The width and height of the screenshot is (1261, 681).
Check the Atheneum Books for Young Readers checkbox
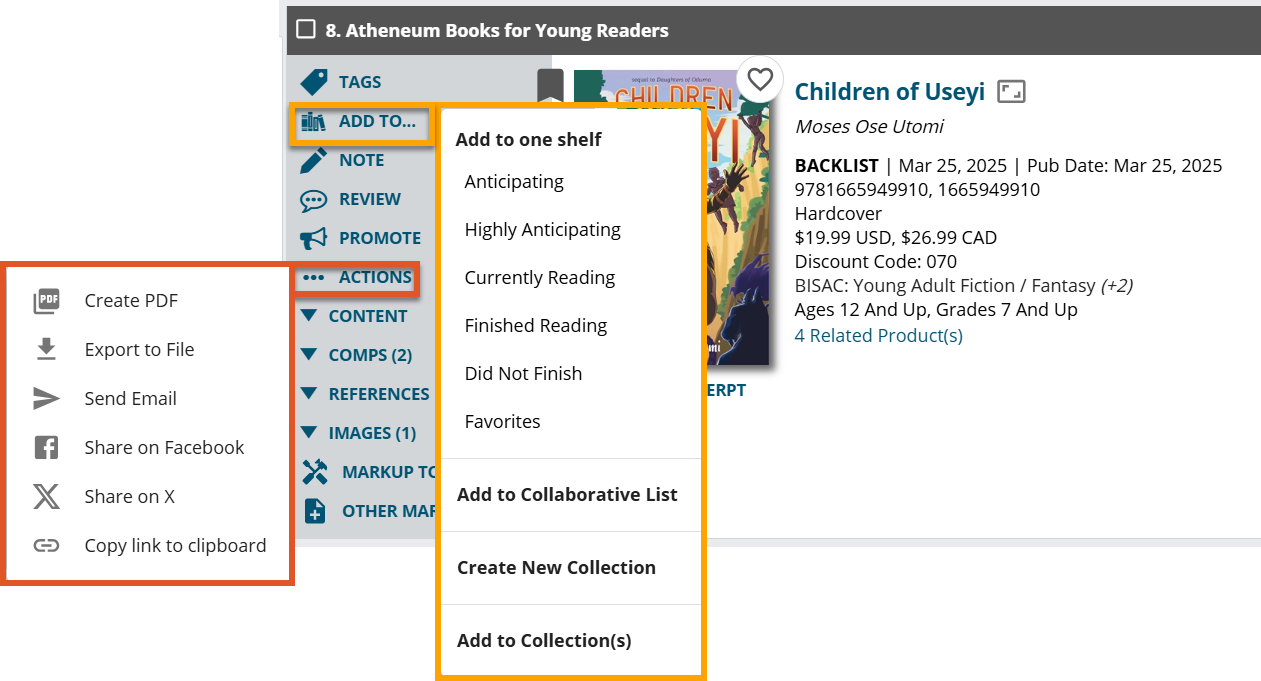point(306,29)
